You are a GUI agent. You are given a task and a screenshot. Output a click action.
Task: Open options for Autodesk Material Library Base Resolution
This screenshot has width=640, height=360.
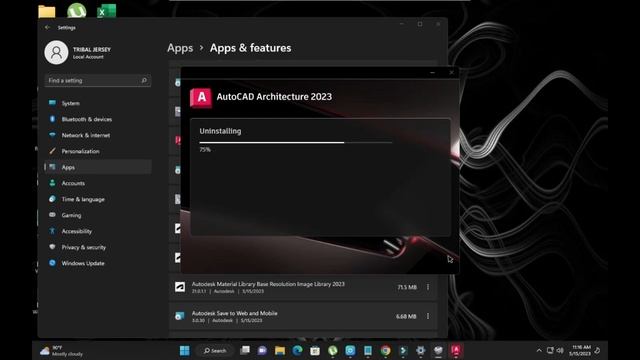click(428, 287)
